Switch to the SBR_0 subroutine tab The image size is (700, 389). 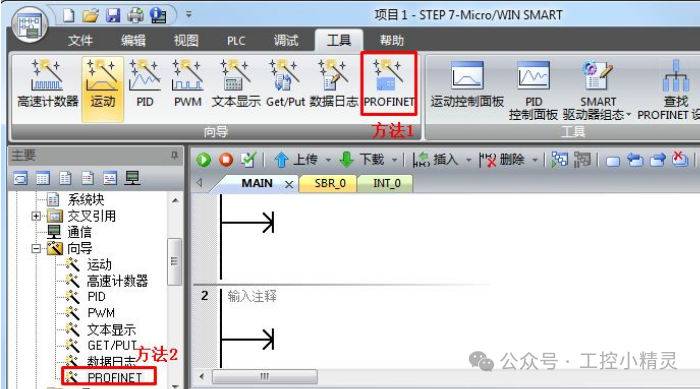[x=330, y=184]
